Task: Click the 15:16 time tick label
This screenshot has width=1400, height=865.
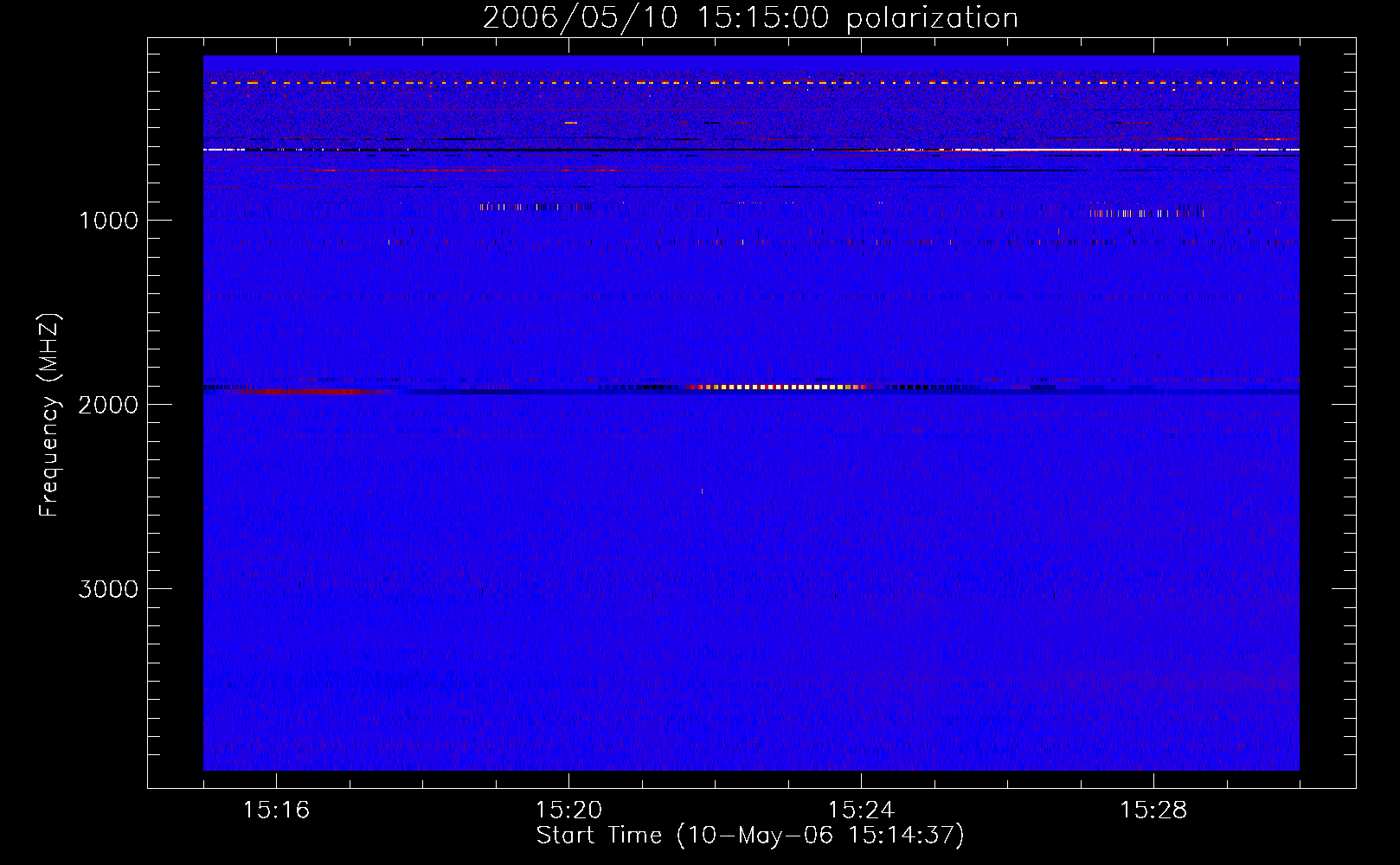Action: [x=276, y=810]
